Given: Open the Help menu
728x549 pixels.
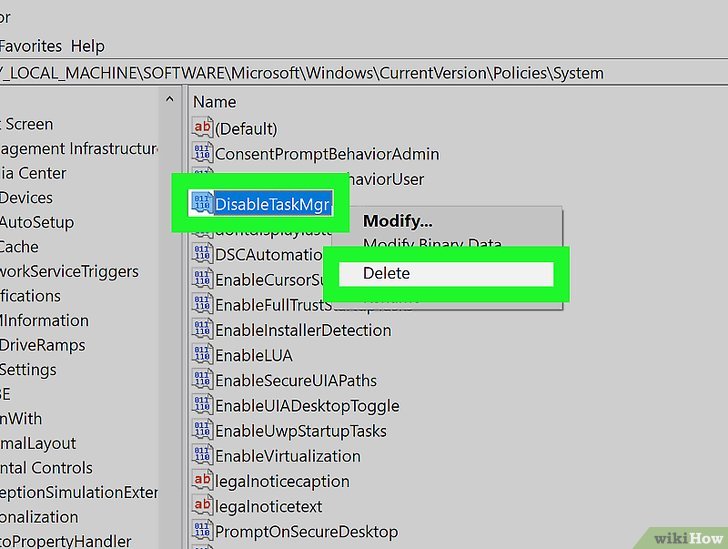Looking at the screenshot, I should pos(87,46).
